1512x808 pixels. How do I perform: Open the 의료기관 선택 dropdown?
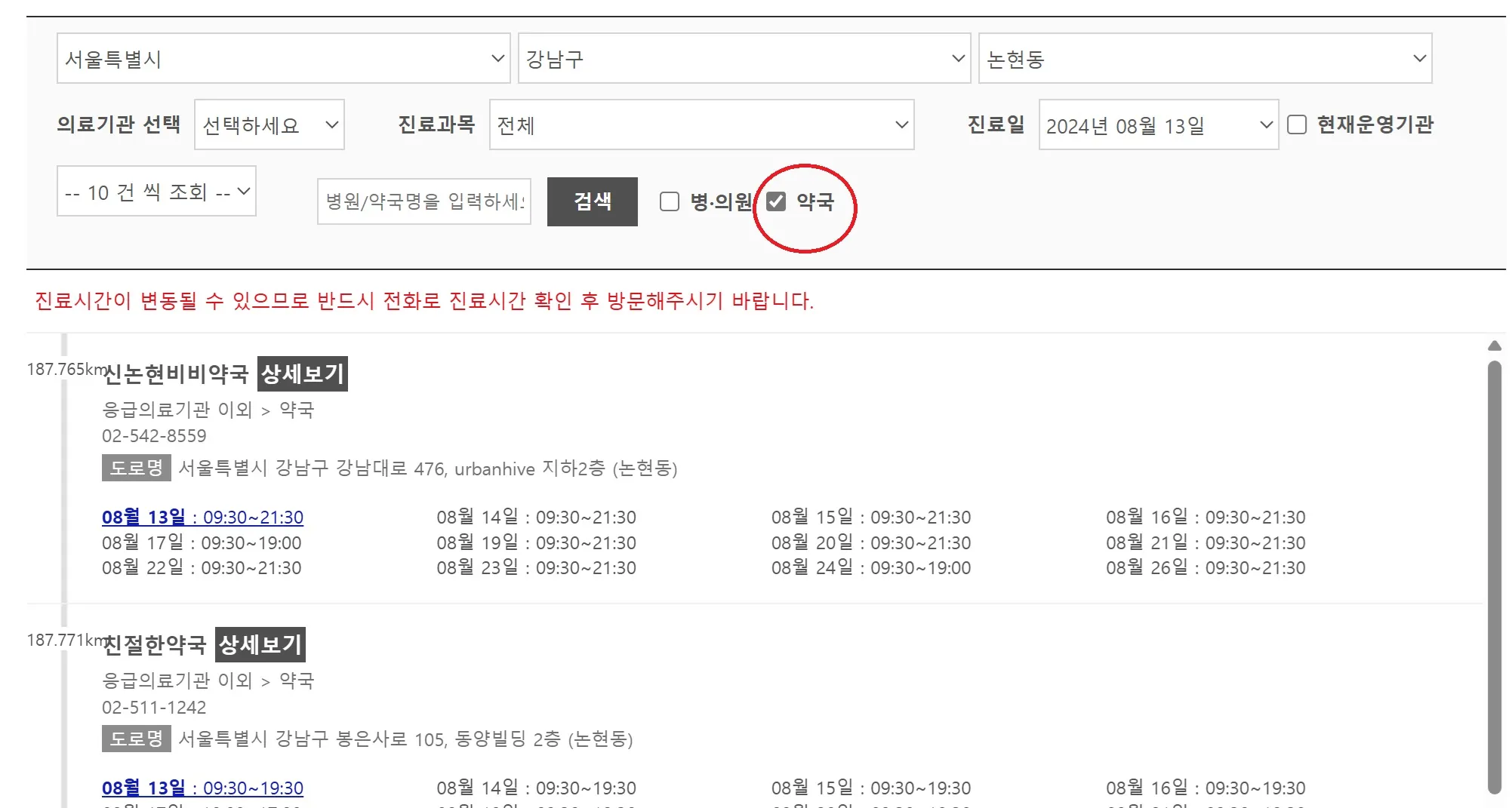[269, 124]
